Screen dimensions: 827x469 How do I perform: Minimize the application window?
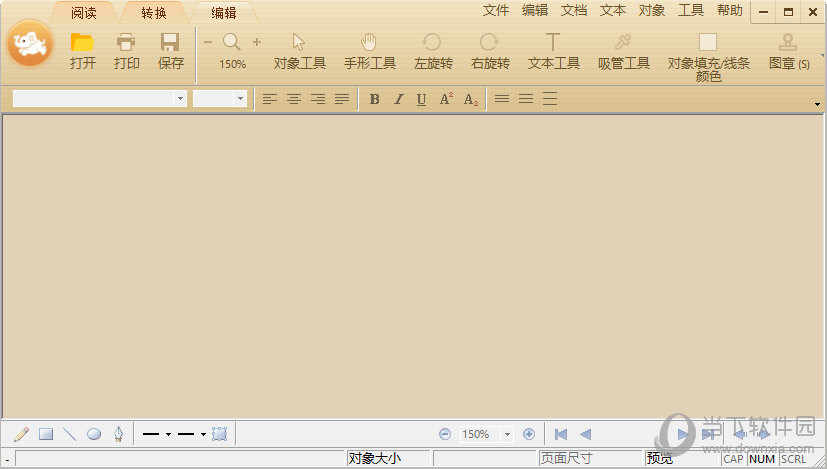pos(763,12)
